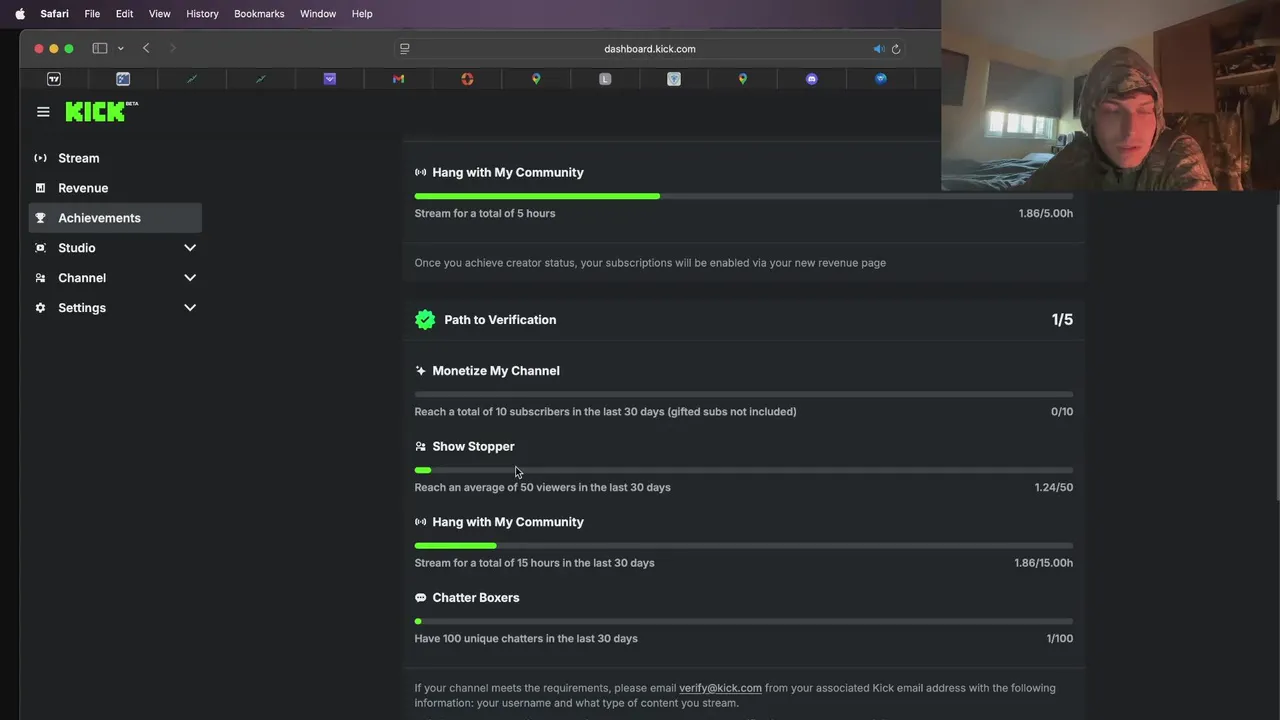
Task: Expand the Settings sidebar section
Action: tap(115, 308)
